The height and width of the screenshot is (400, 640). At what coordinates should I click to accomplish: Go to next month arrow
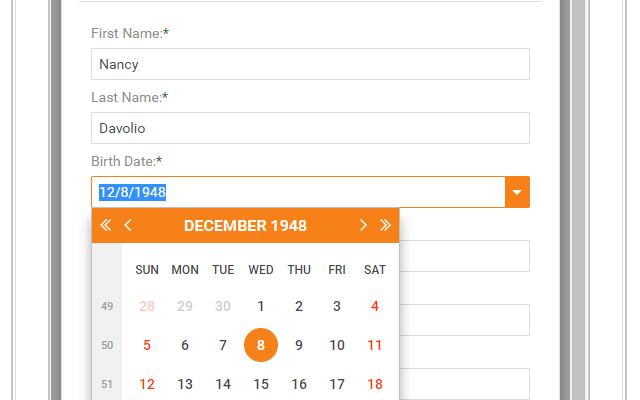pos(363,226)
